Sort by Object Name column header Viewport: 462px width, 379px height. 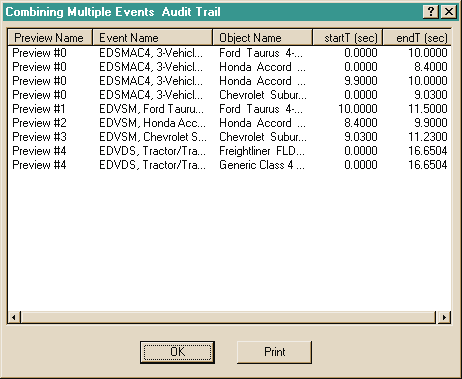(263, 38)
